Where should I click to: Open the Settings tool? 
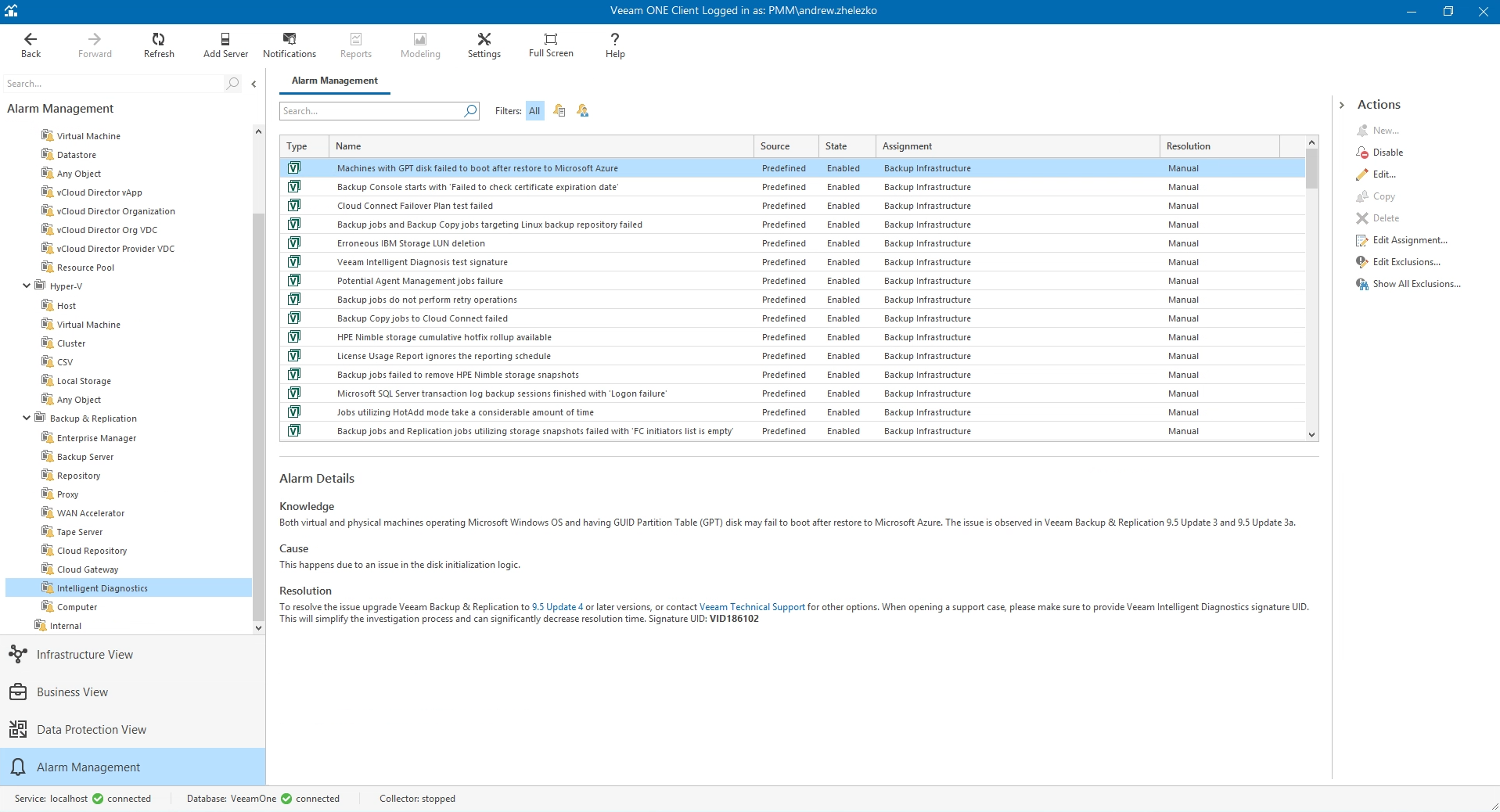484,45
